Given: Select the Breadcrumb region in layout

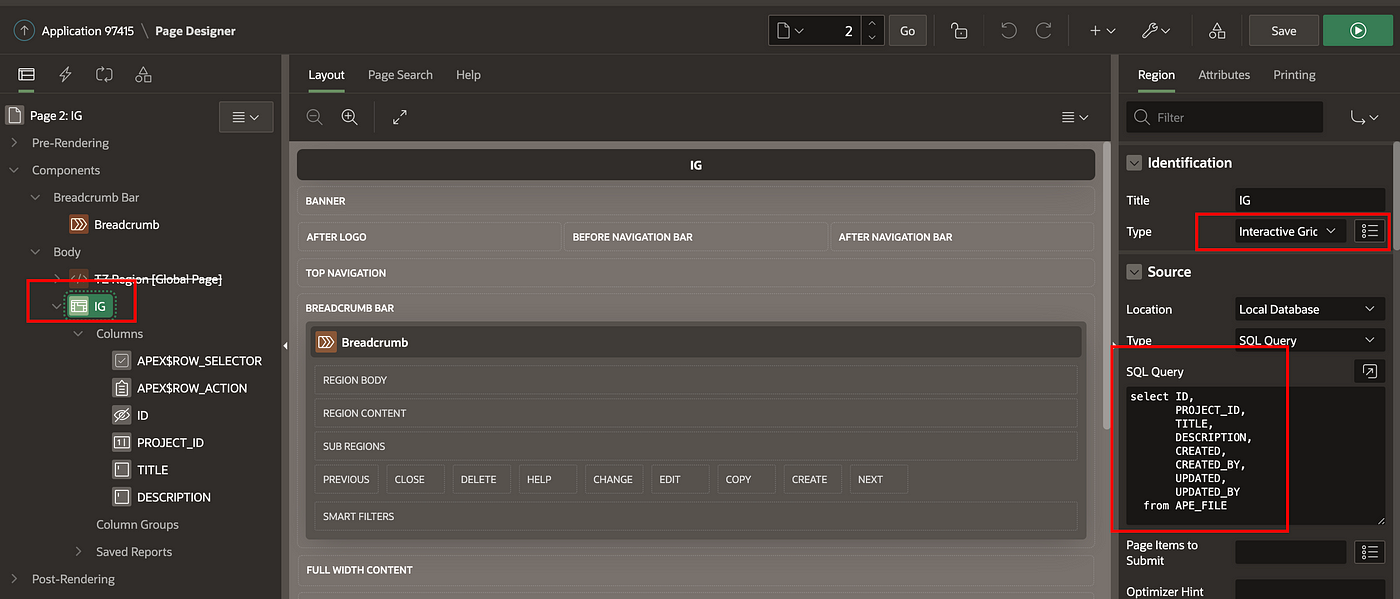Looking at the screenshot, I should click(x=696, y=342).
